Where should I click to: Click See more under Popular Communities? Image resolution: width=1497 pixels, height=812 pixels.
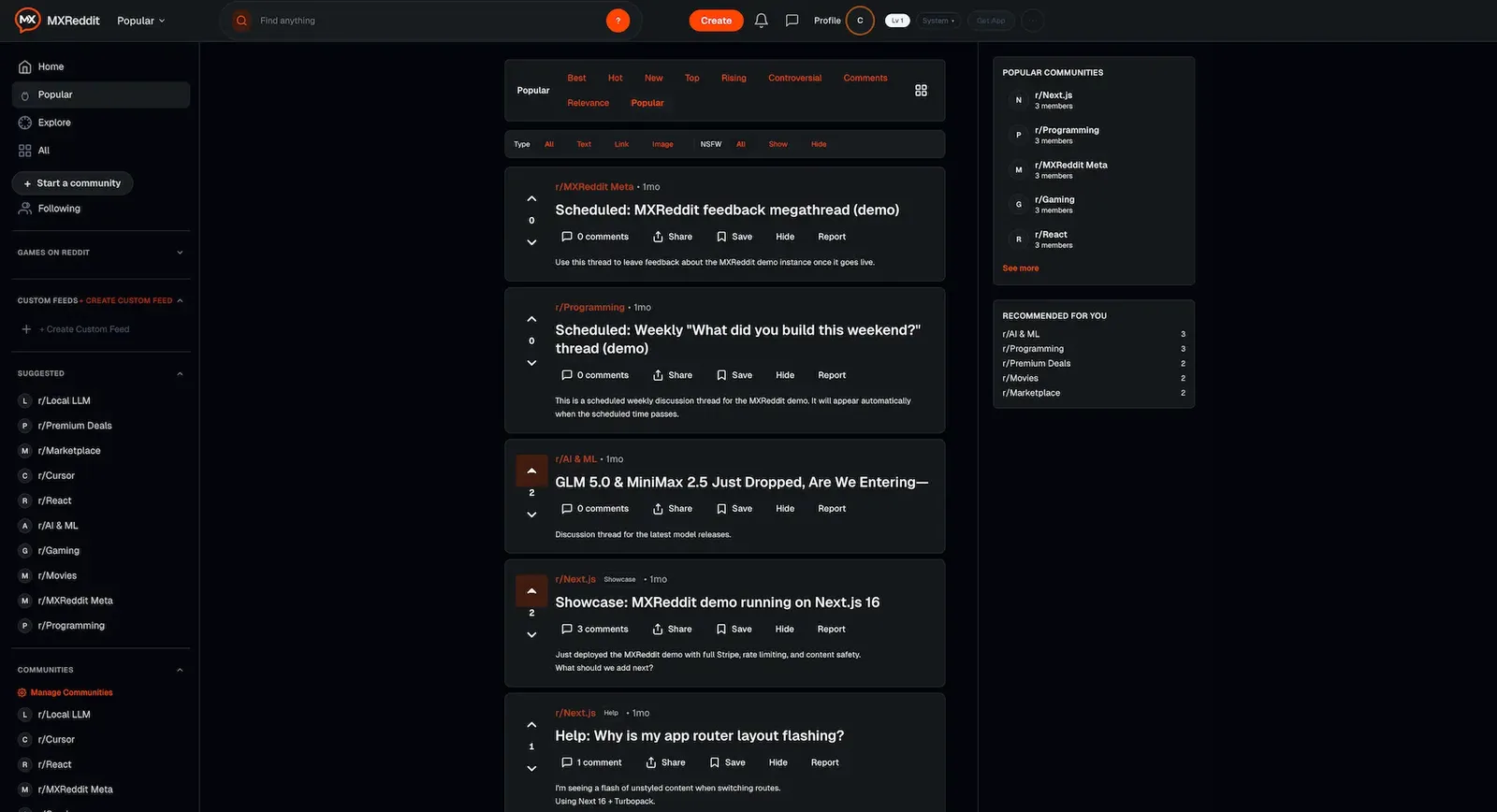pyautogui.click(x=1021, y=268)
